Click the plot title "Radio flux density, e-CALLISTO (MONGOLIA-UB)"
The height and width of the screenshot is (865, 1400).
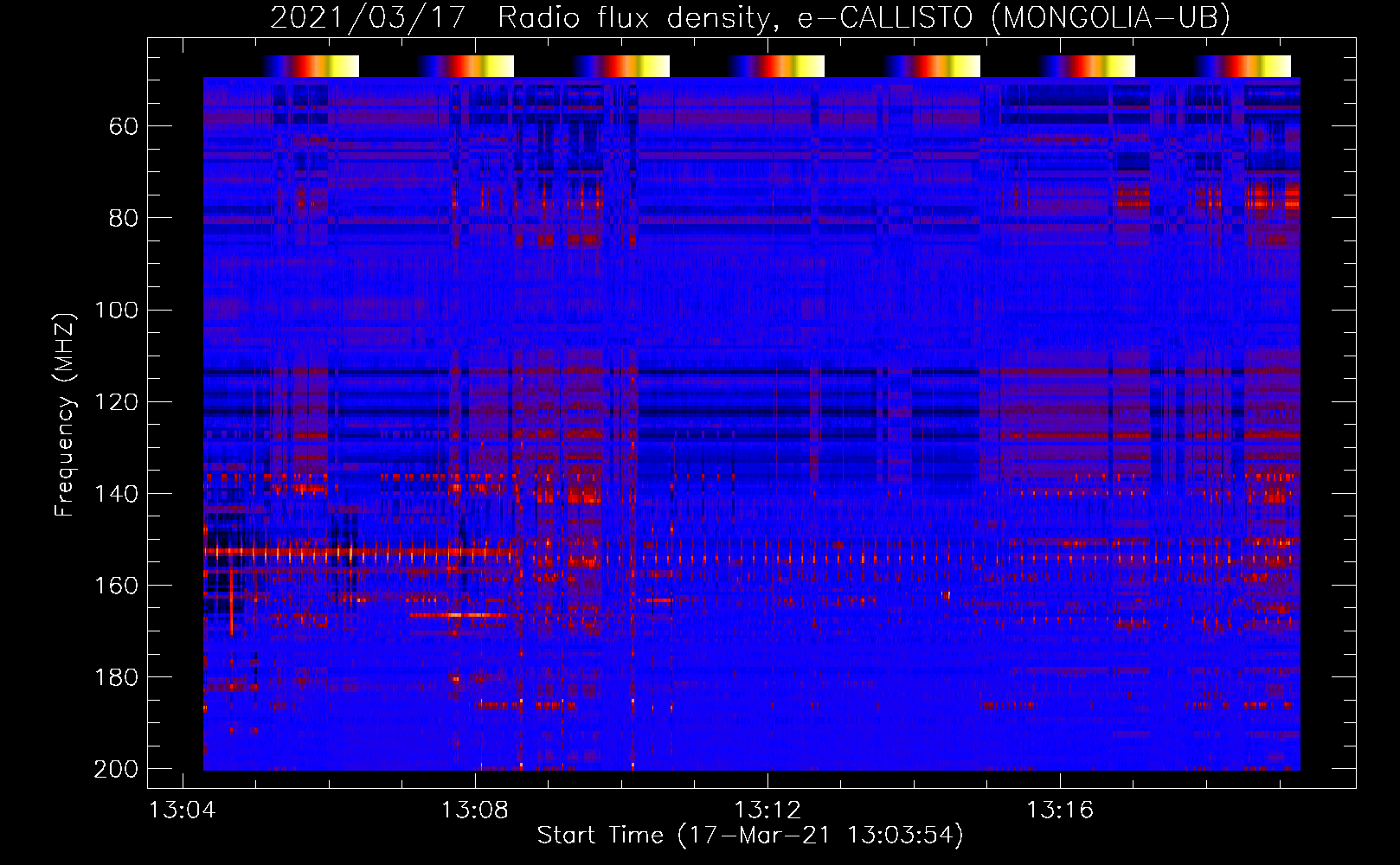(864, 18)
